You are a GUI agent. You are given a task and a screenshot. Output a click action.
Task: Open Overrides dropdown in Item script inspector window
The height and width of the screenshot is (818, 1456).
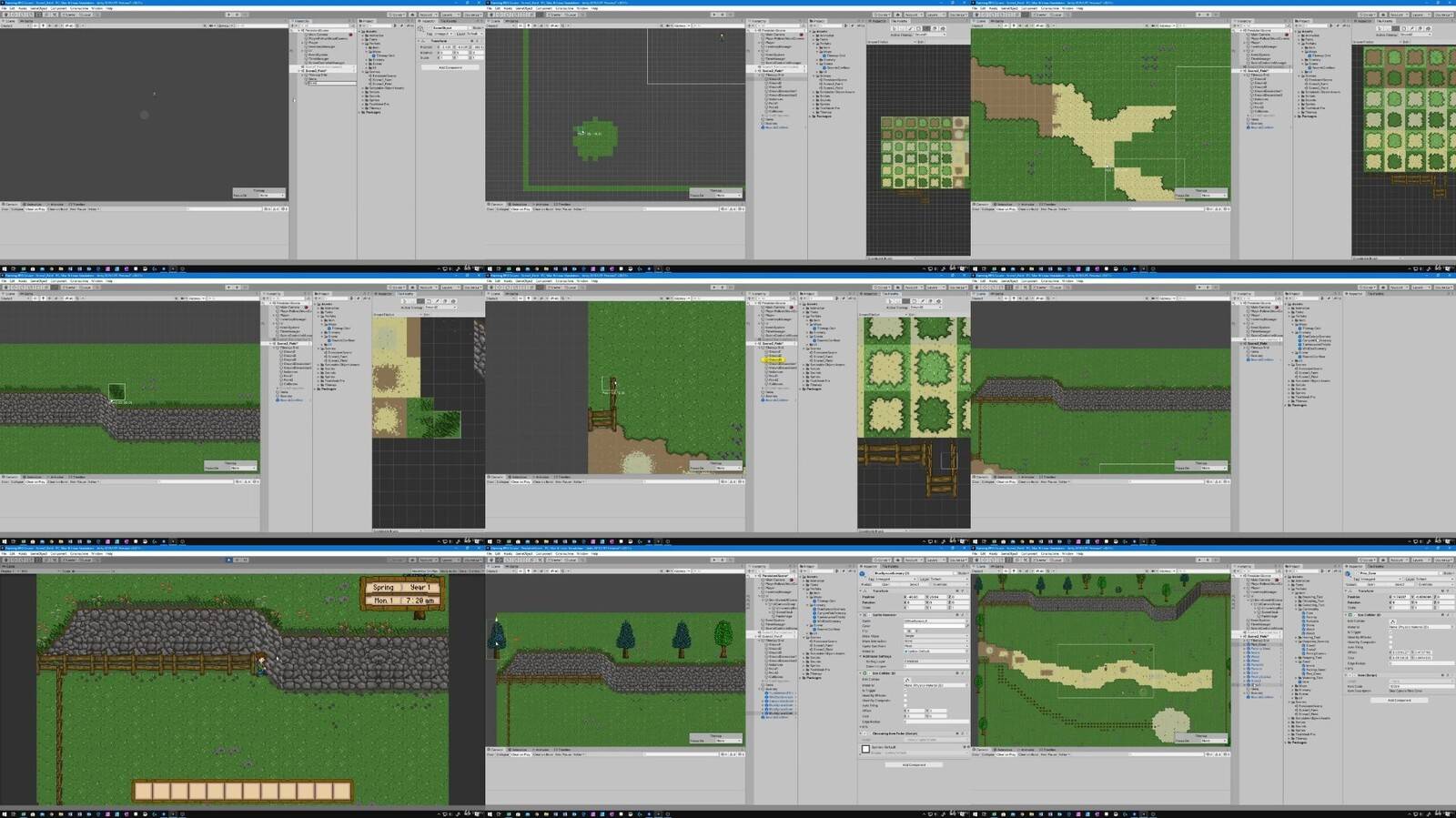pyautogui.click(x=1435, y=584)
